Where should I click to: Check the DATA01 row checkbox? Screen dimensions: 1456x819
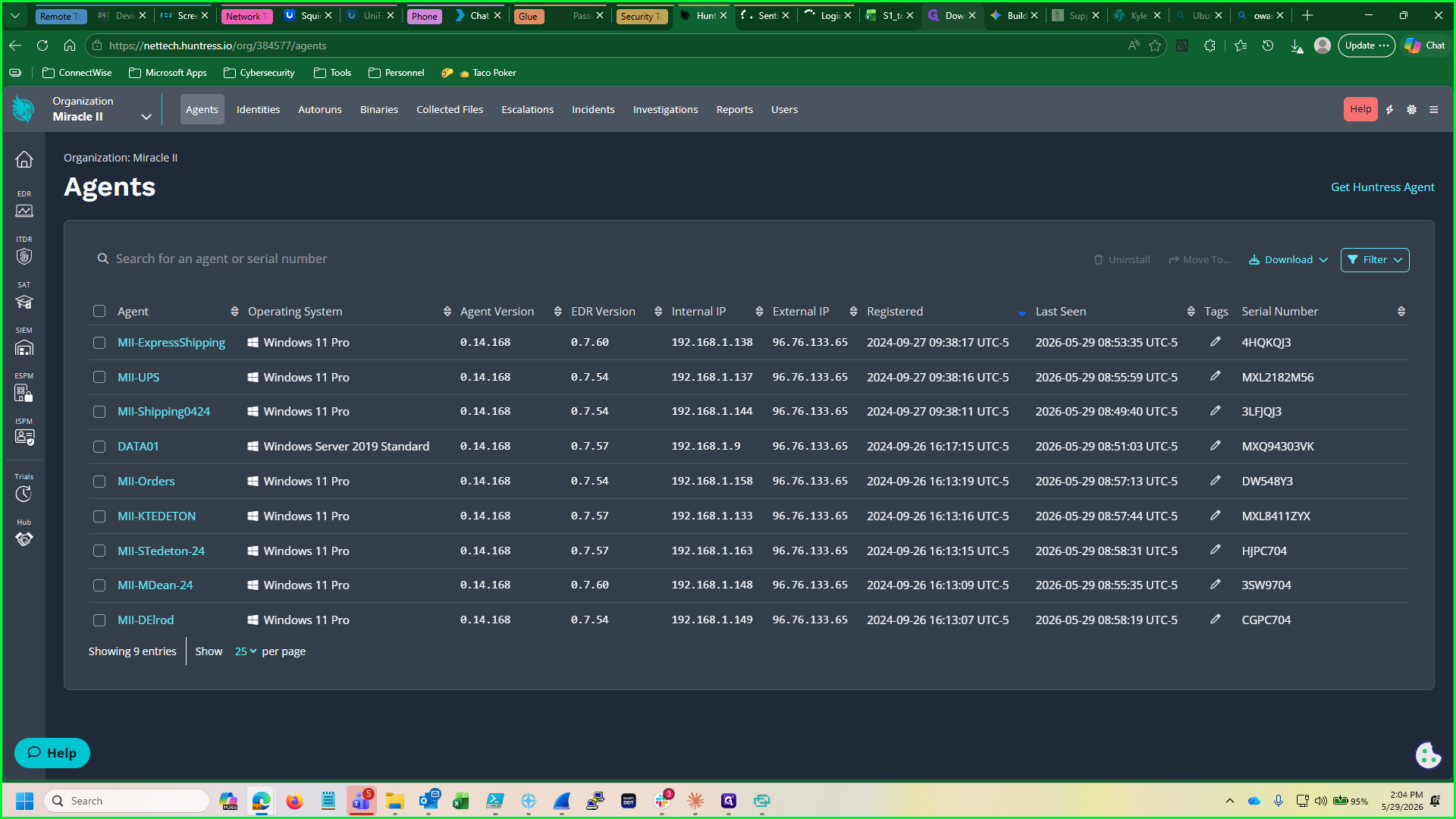99,447
